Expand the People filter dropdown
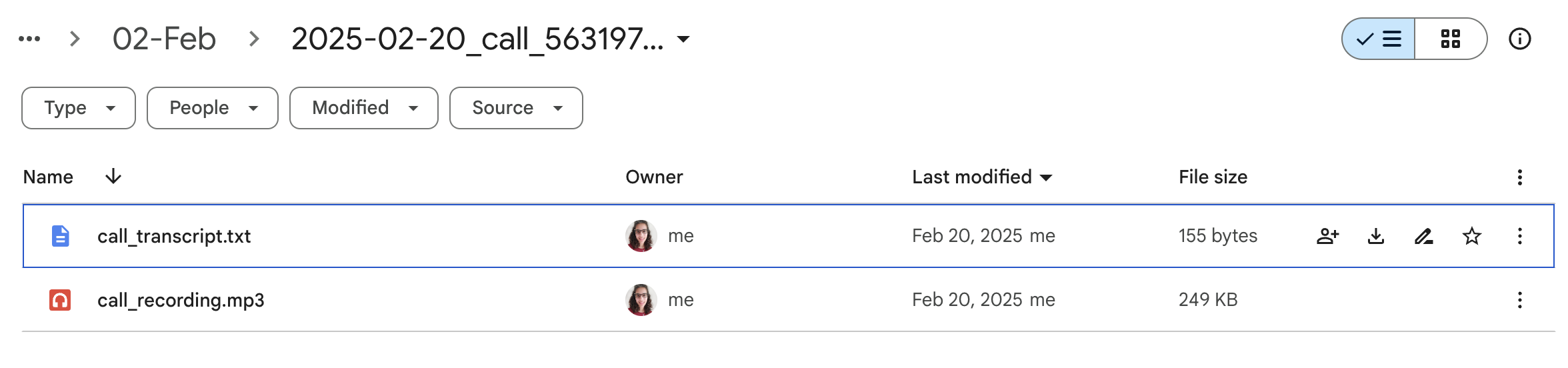Screen dimensions: 1568x368 [x=213, y=108]
